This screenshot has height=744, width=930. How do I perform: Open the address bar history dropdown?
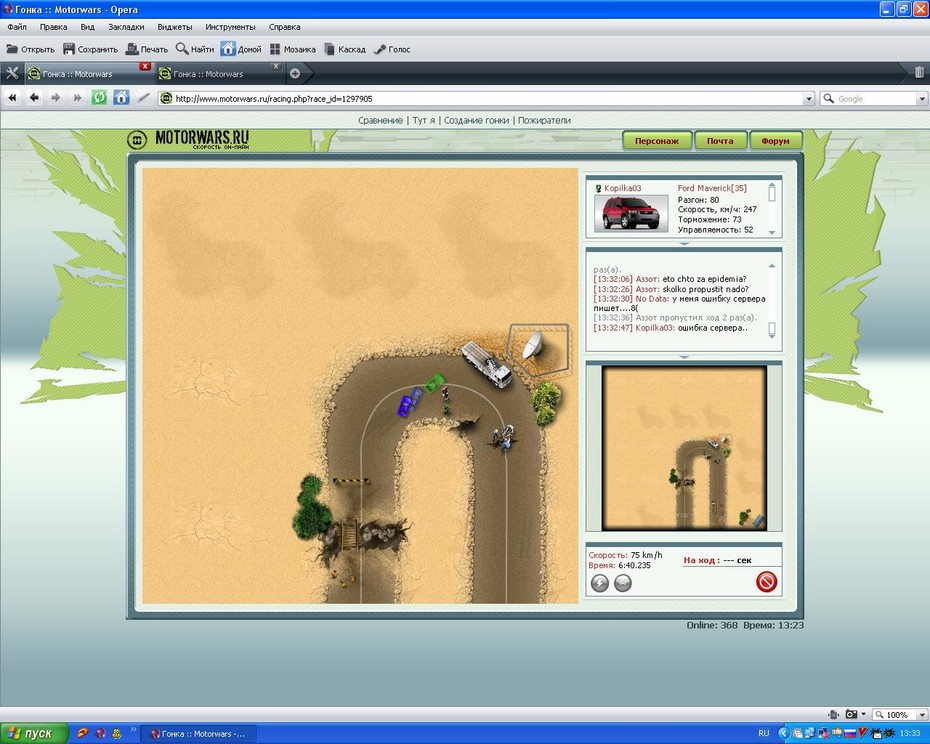(x=808, y=99)
